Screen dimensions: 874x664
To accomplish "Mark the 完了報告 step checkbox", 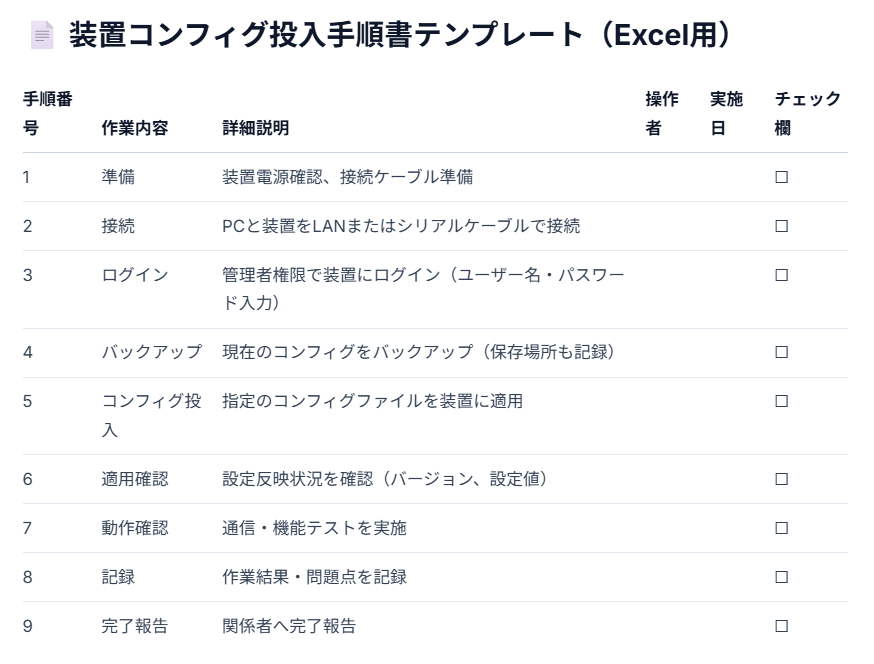I will (782, 626).
